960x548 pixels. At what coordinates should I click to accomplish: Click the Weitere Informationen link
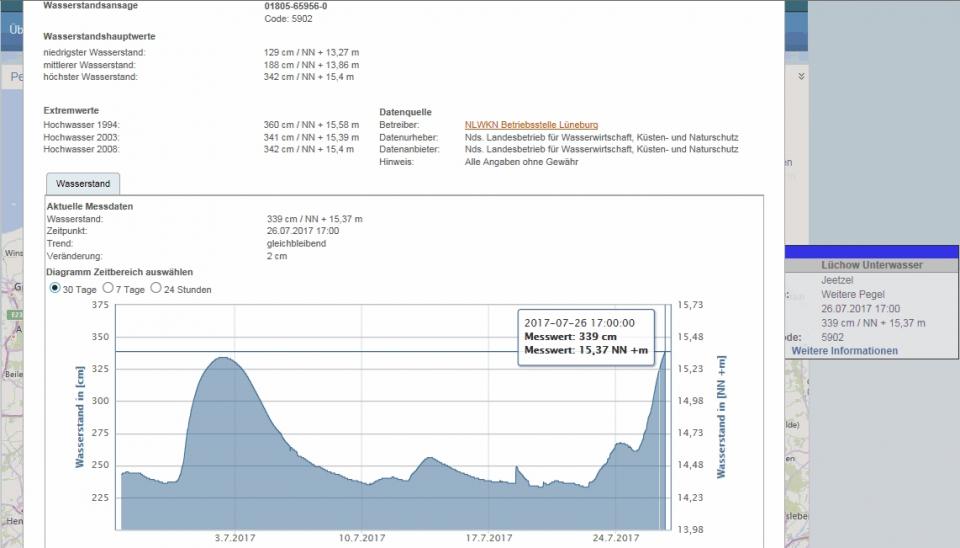click(844, 351)
